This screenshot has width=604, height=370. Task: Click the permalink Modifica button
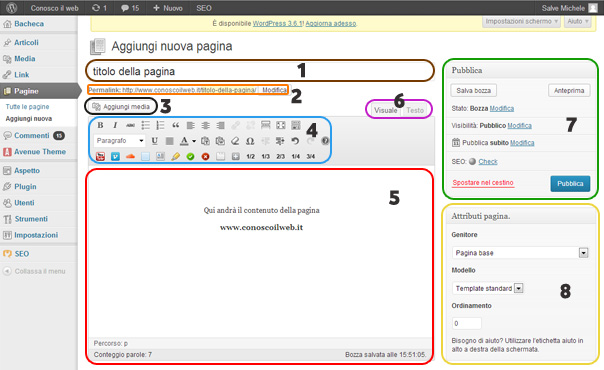click(274, 90)
